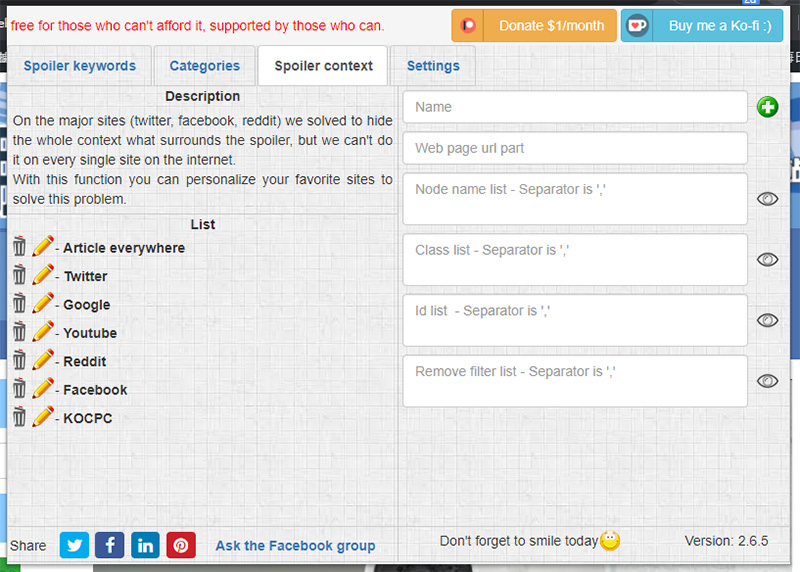Click the Donate $1/month button
The width and height of the screenshot is (800, 572).
(534, 26)
